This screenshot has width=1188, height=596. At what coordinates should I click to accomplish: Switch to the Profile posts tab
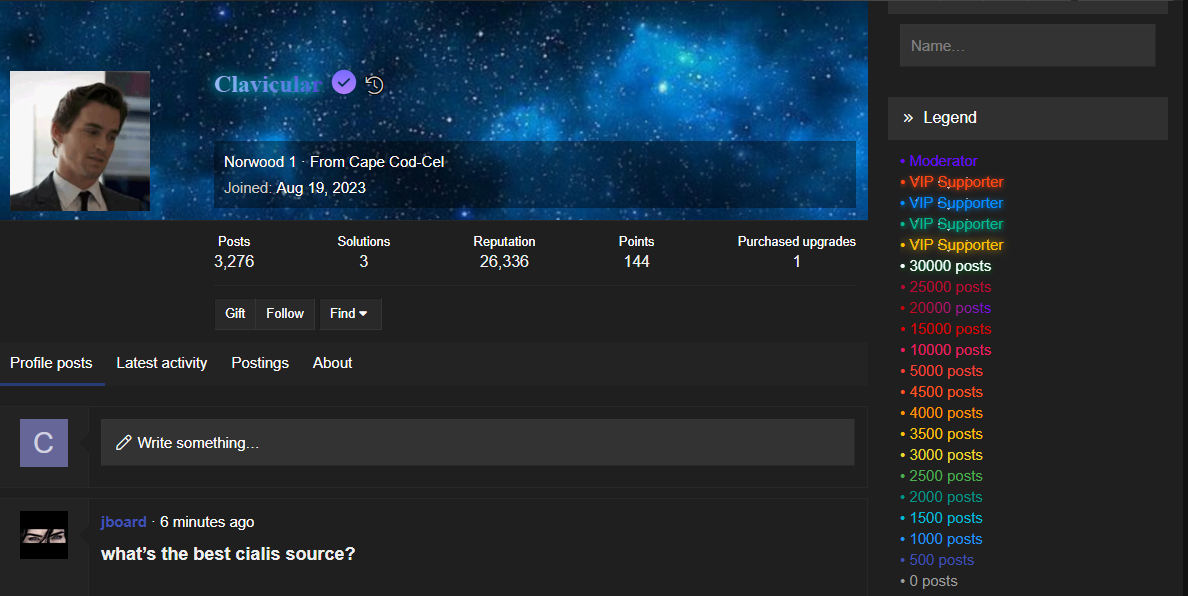pyautogui.click(x=52, y=363)
